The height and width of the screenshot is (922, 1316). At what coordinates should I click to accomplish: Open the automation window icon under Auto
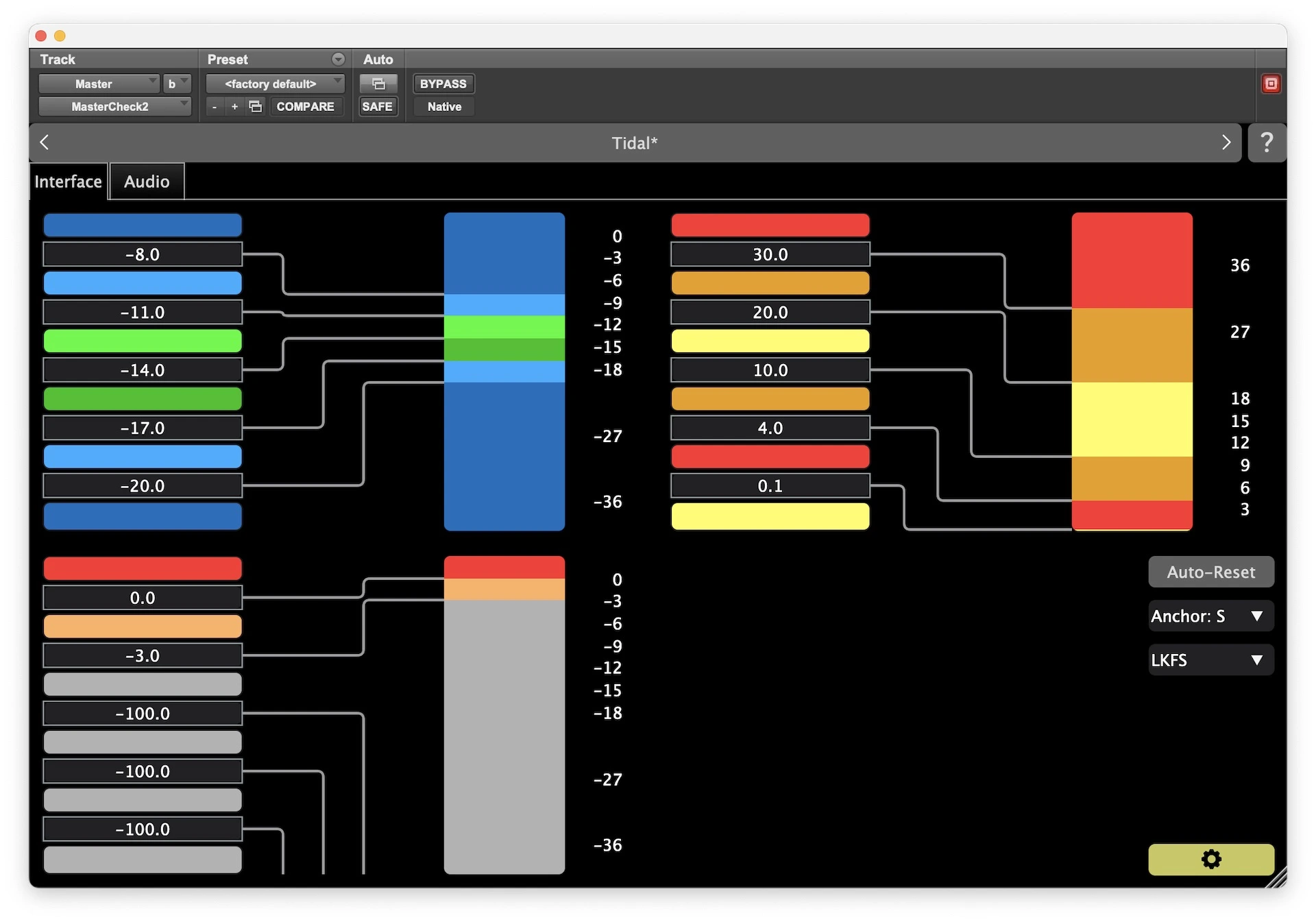point(378,84)
